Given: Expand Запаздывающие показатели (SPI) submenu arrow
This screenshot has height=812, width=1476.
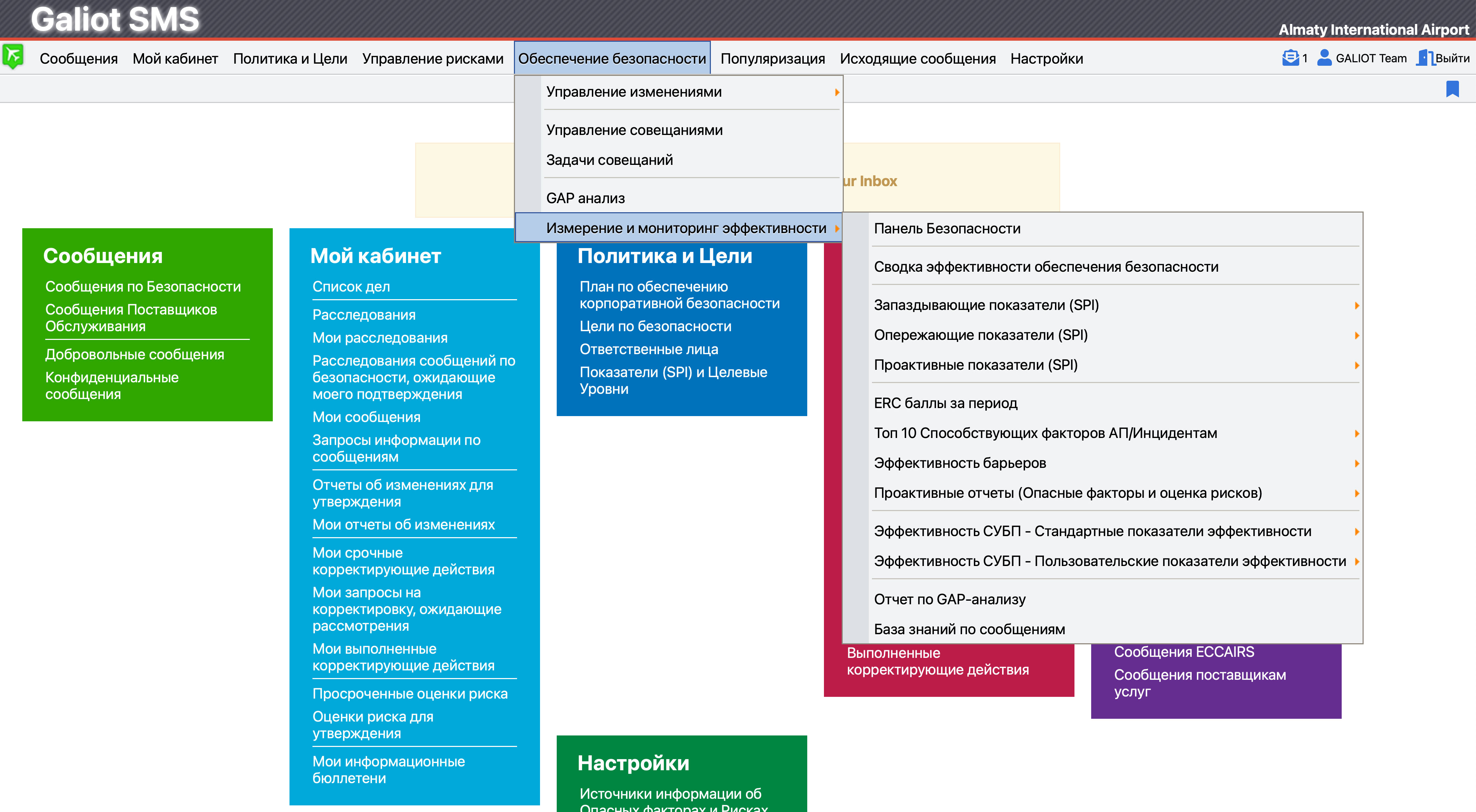Looking at the screenshot, I should pyautogui.click(x=1356, y=305).
